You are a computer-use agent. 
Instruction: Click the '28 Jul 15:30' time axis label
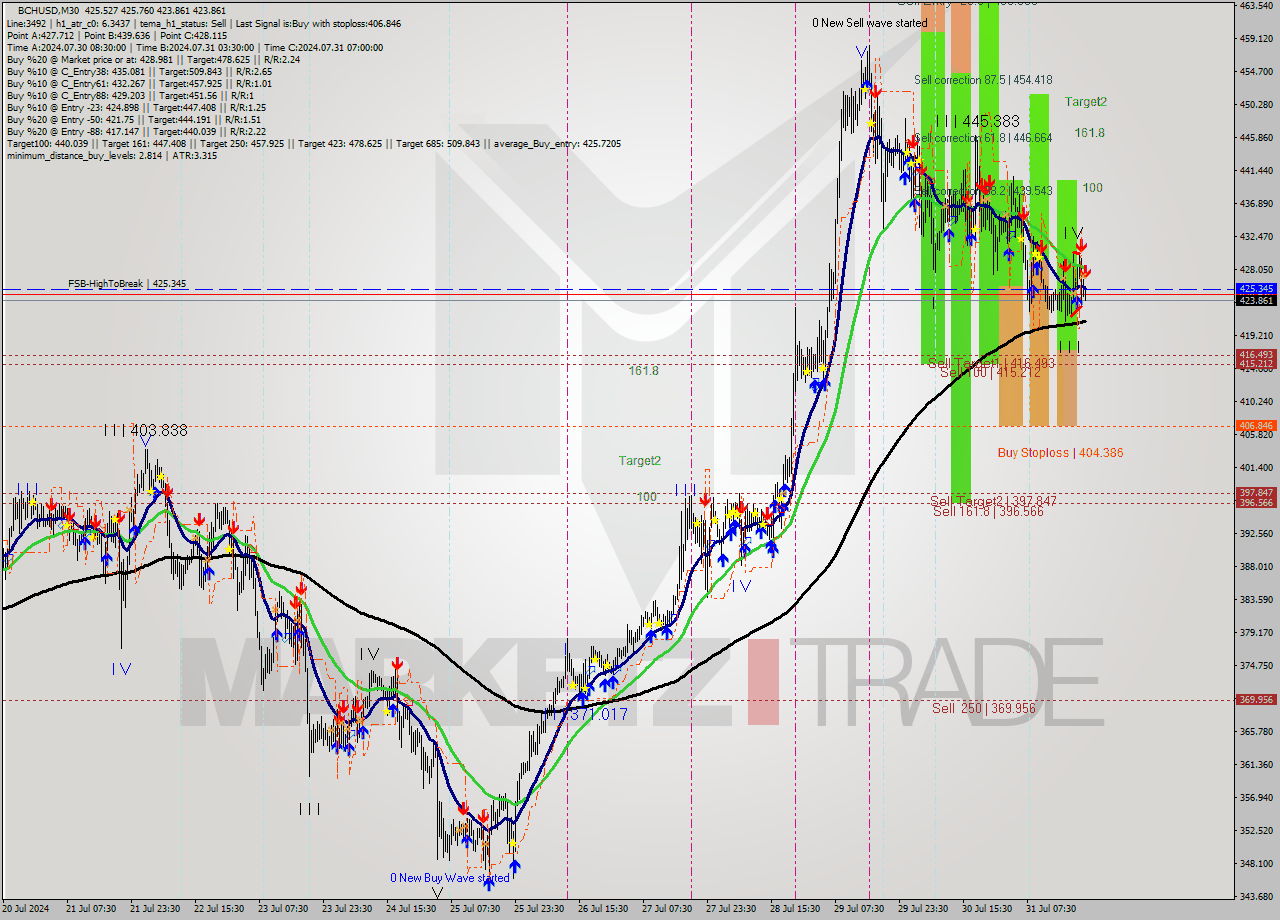[x=795, y=909]
